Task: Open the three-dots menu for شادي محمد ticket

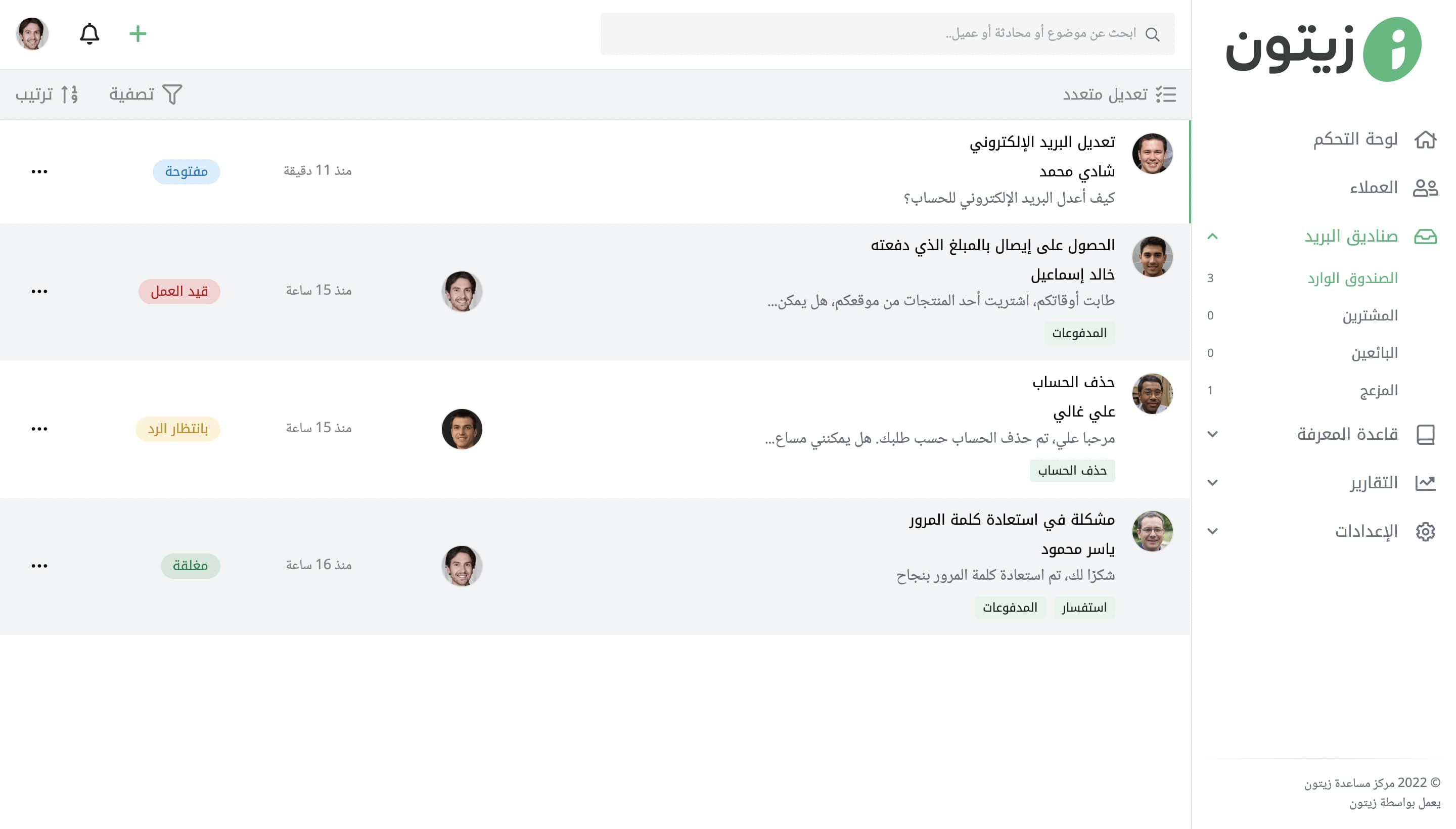Action: pyautogui.click(x=39, y=171)
